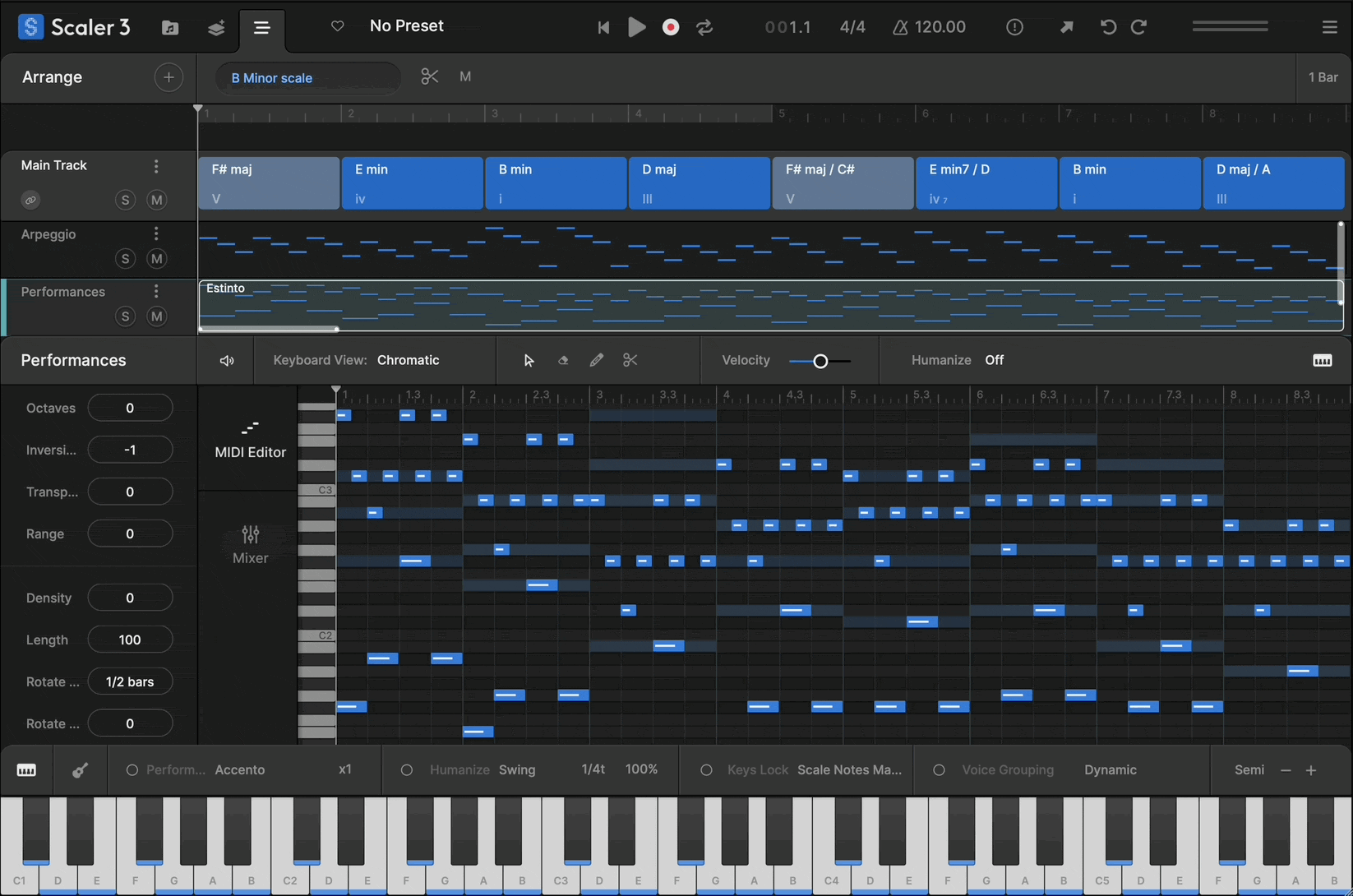Screen dimensions: 1353x896
Task: Open the main menu at top right
Action: click(x=1330, y=26)
